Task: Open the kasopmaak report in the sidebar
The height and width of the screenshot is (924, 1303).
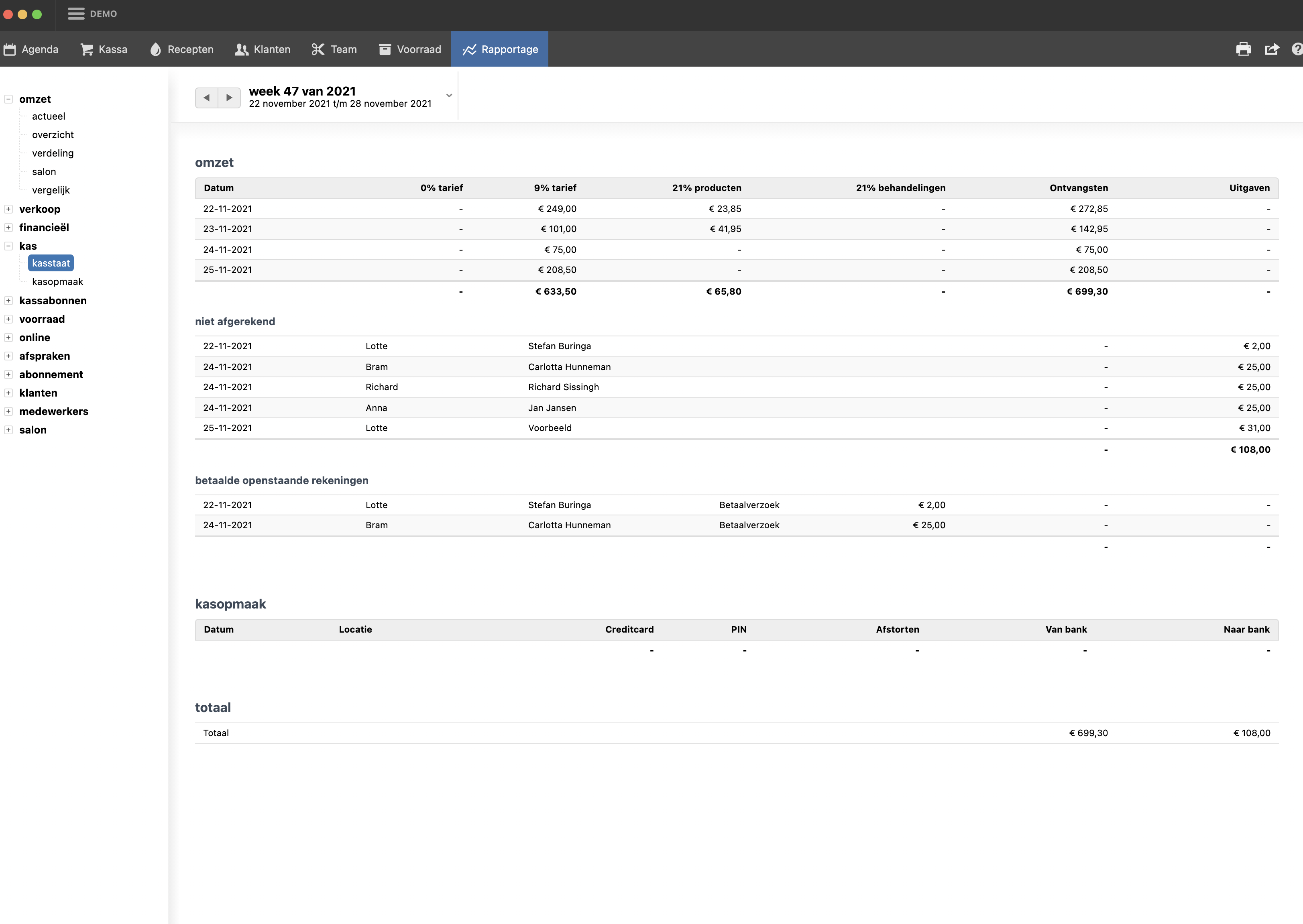Action: pyautogui.click(x=57, y=282)
